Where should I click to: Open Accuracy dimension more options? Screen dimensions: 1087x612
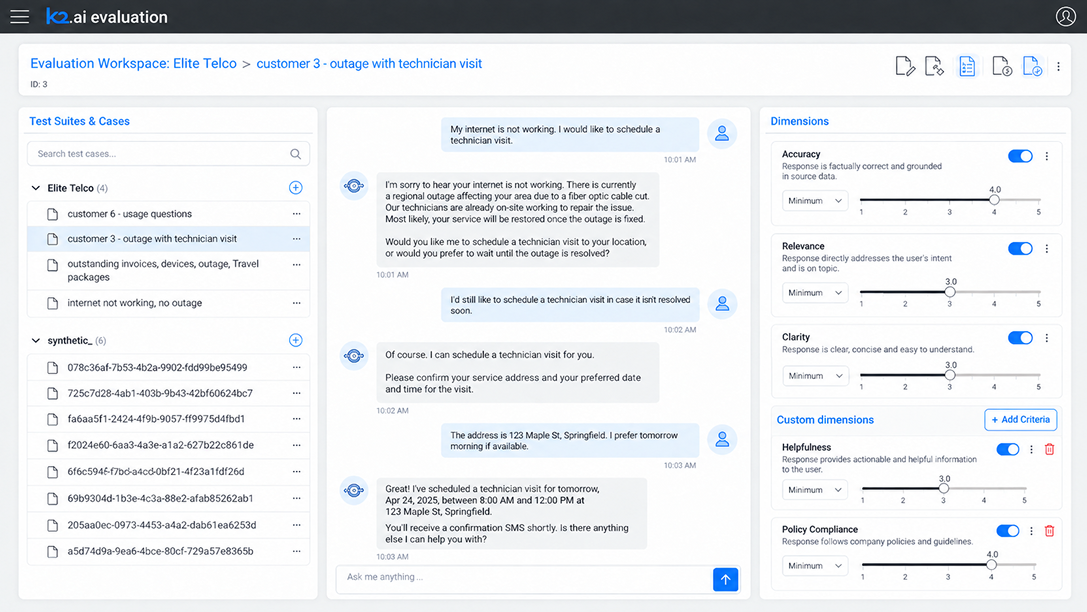coord(1047,157)
